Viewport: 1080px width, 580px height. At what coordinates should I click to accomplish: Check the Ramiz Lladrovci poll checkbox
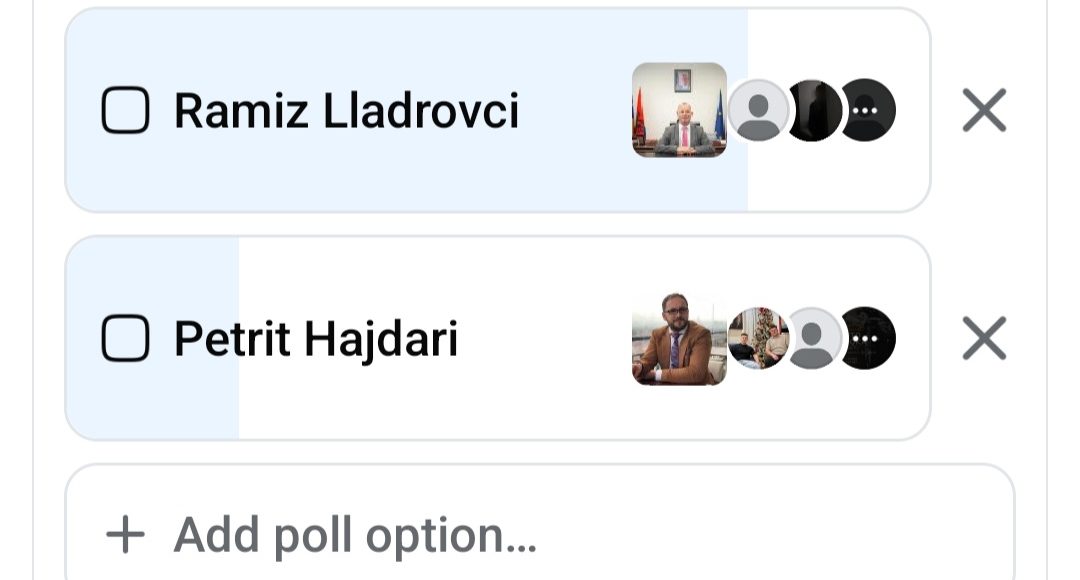tap(125, 110)
